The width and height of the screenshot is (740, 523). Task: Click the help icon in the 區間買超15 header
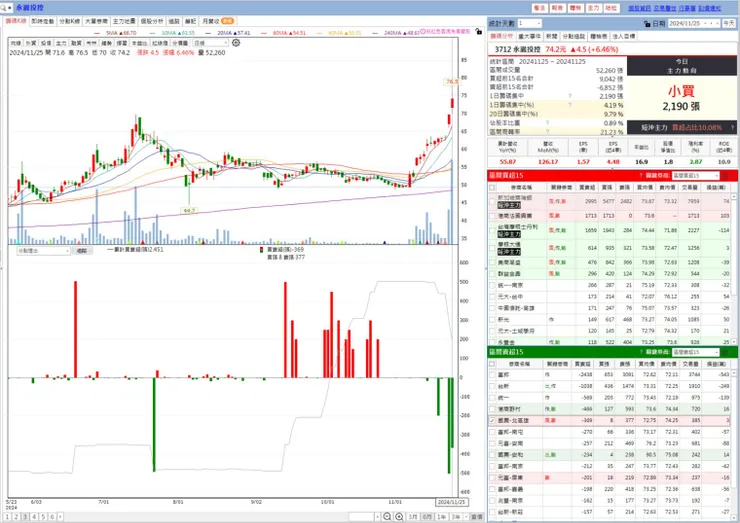[640, 176]
